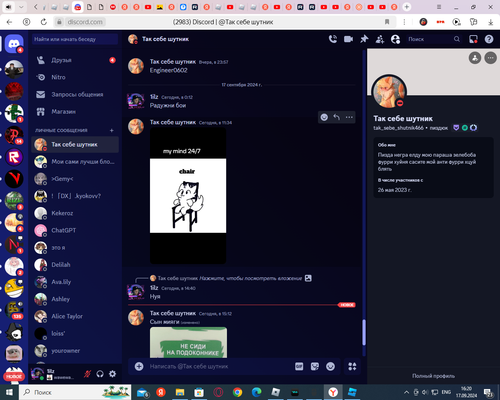
Task: Open pinned messages via the pin icon
Action: [364, 39]
